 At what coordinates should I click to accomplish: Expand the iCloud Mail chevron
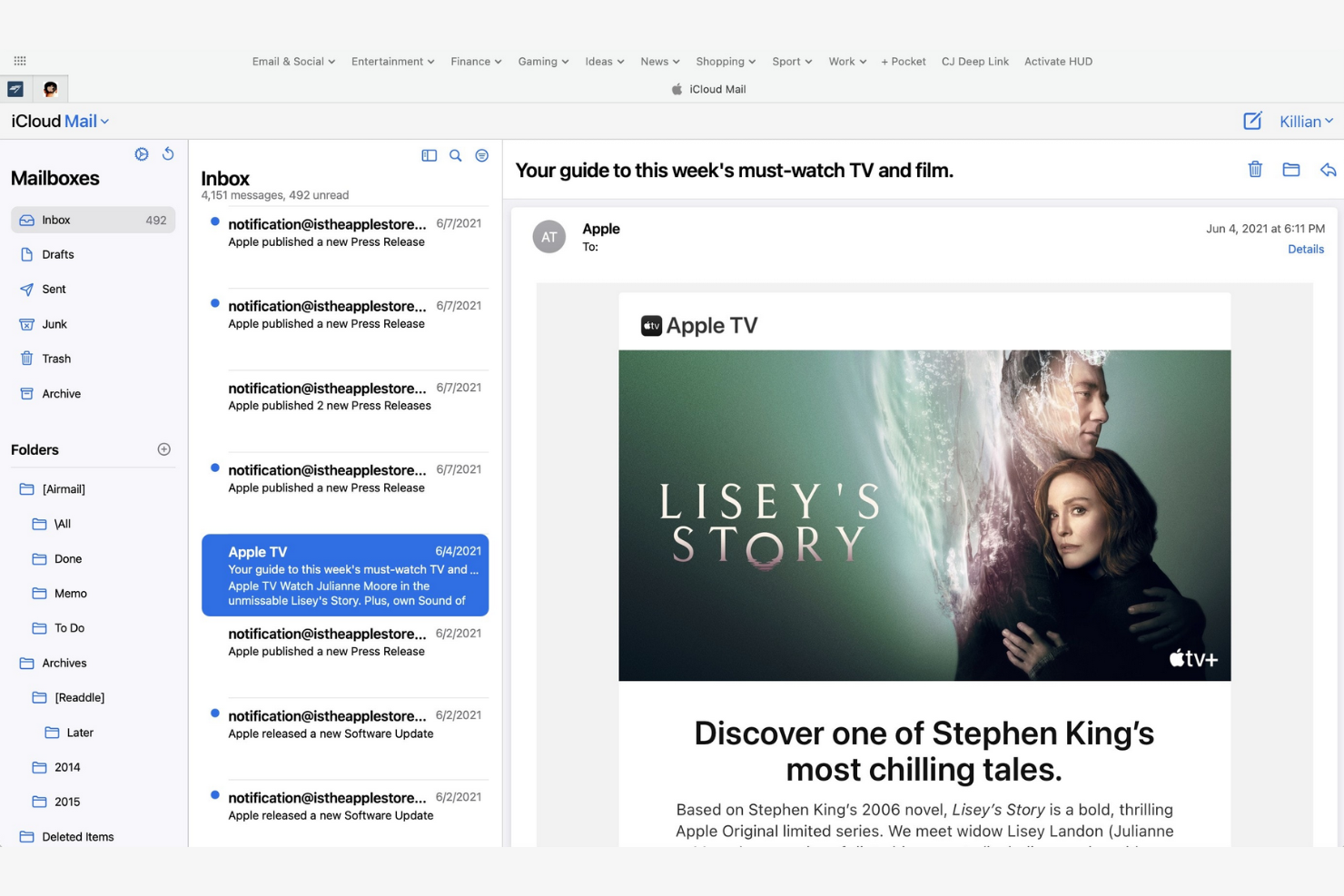(104, 121)
